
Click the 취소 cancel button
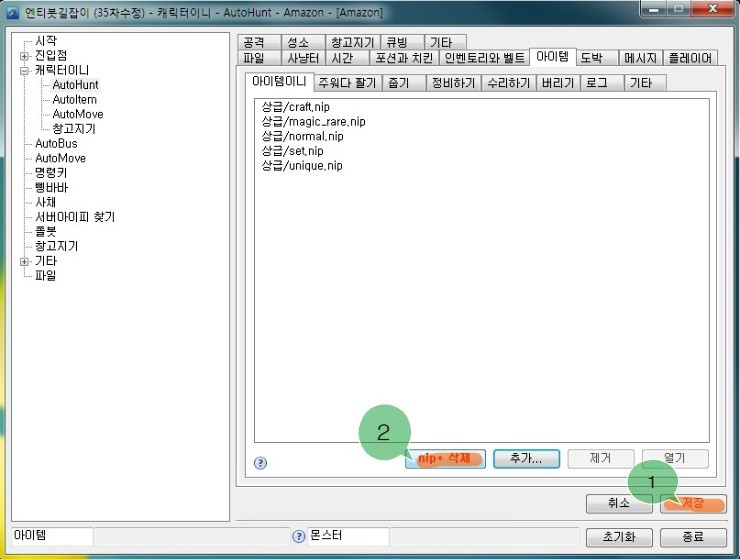click(619, 504)
